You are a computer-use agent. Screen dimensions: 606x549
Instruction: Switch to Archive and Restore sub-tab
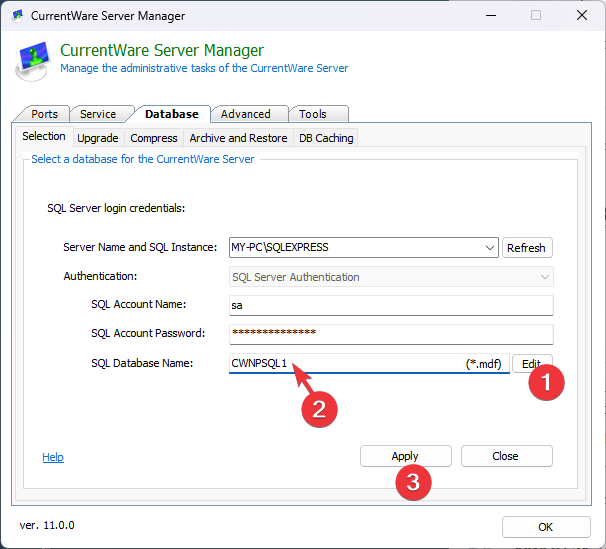(238, 138)
